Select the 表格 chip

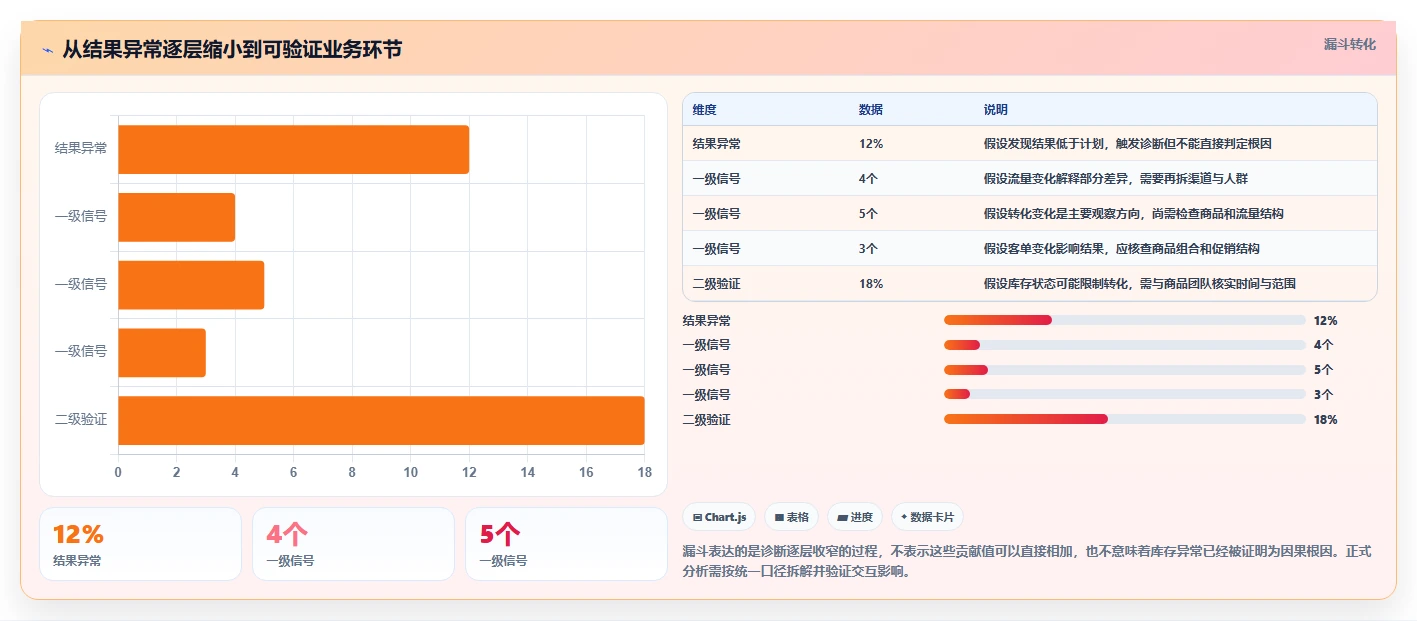point(791,517)
